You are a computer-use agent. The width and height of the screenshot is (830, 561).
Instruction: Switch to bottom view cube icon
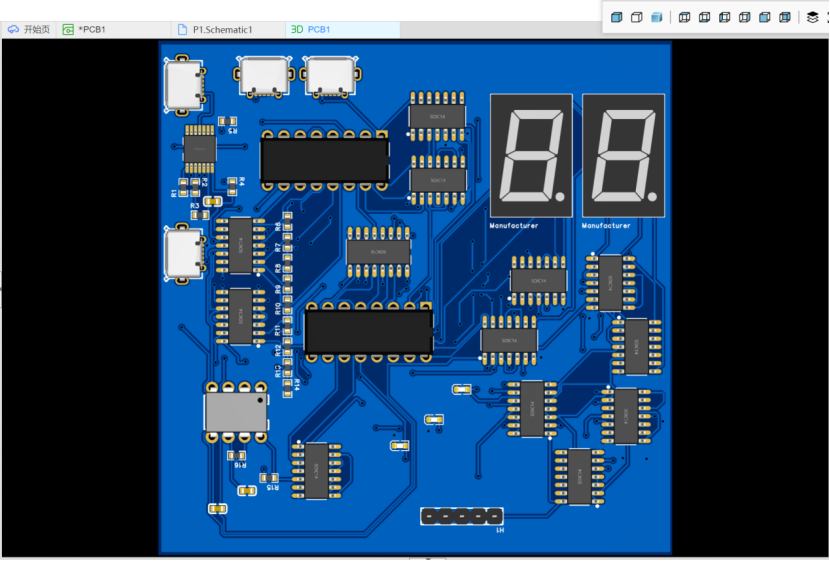coord(705,17)
